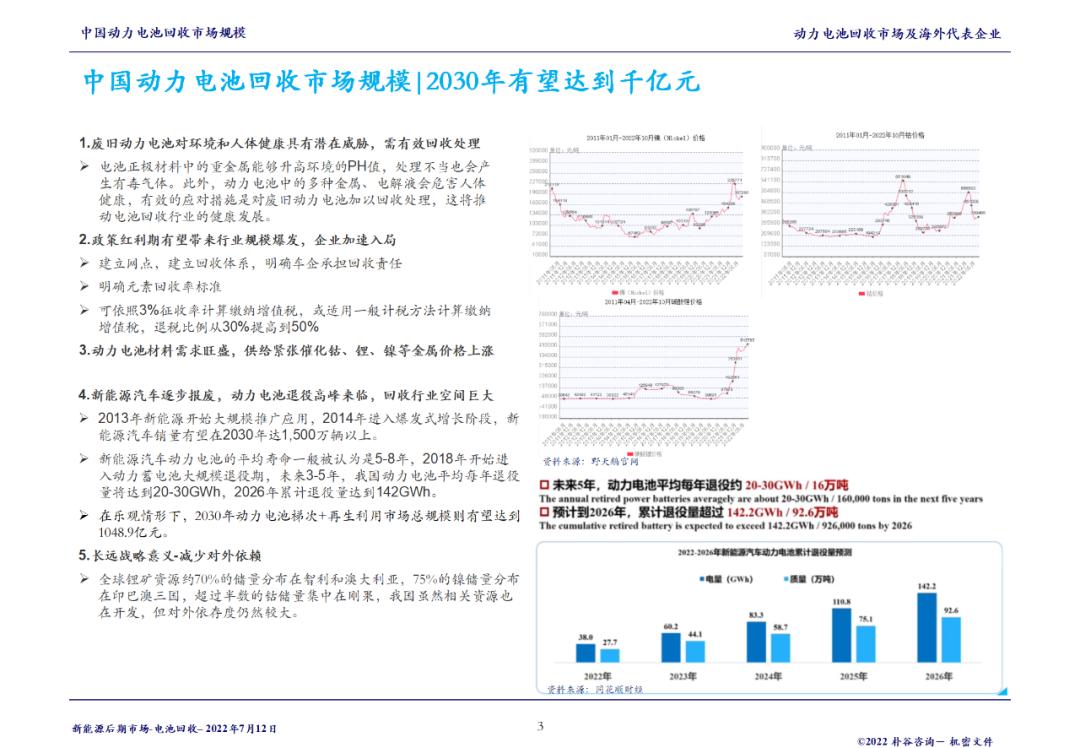Click the 2024年 light blue bar labeled 58.7
Image resolution: width=1080 pixels, height=748 pixels.
click(x=780, y=648)
